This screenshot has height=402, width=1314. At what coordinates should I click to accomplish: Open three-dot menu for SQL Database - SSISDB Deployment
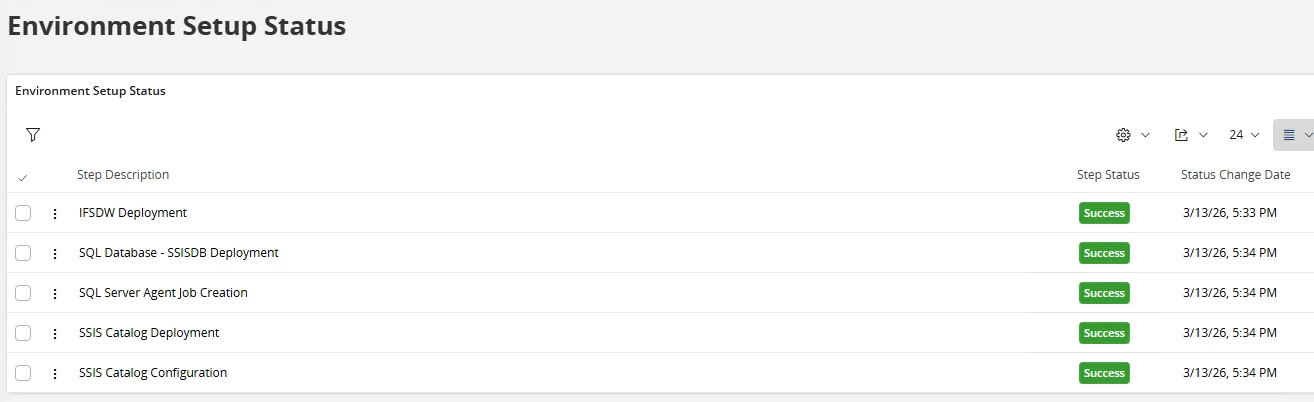tap(55, 253)
